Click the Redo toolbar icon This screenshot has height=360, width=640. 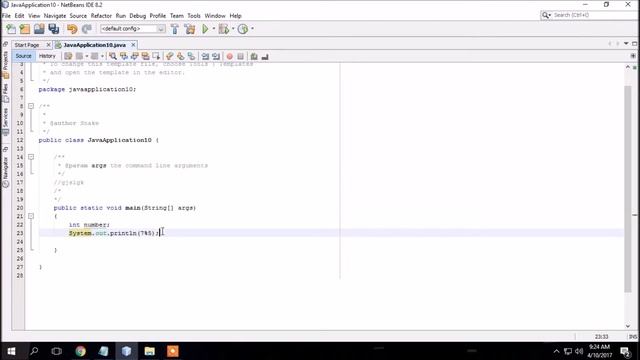[x=87, y=29]
